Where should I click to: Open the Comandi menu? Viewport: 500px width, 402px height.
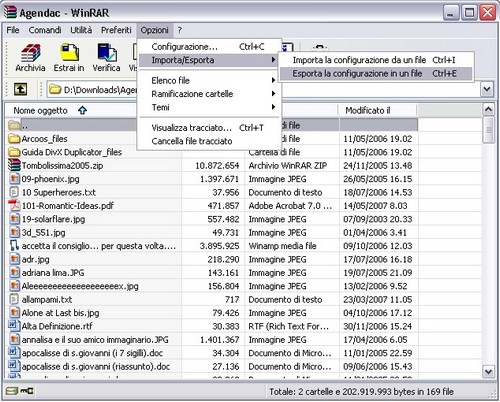(x=45, y=30)
